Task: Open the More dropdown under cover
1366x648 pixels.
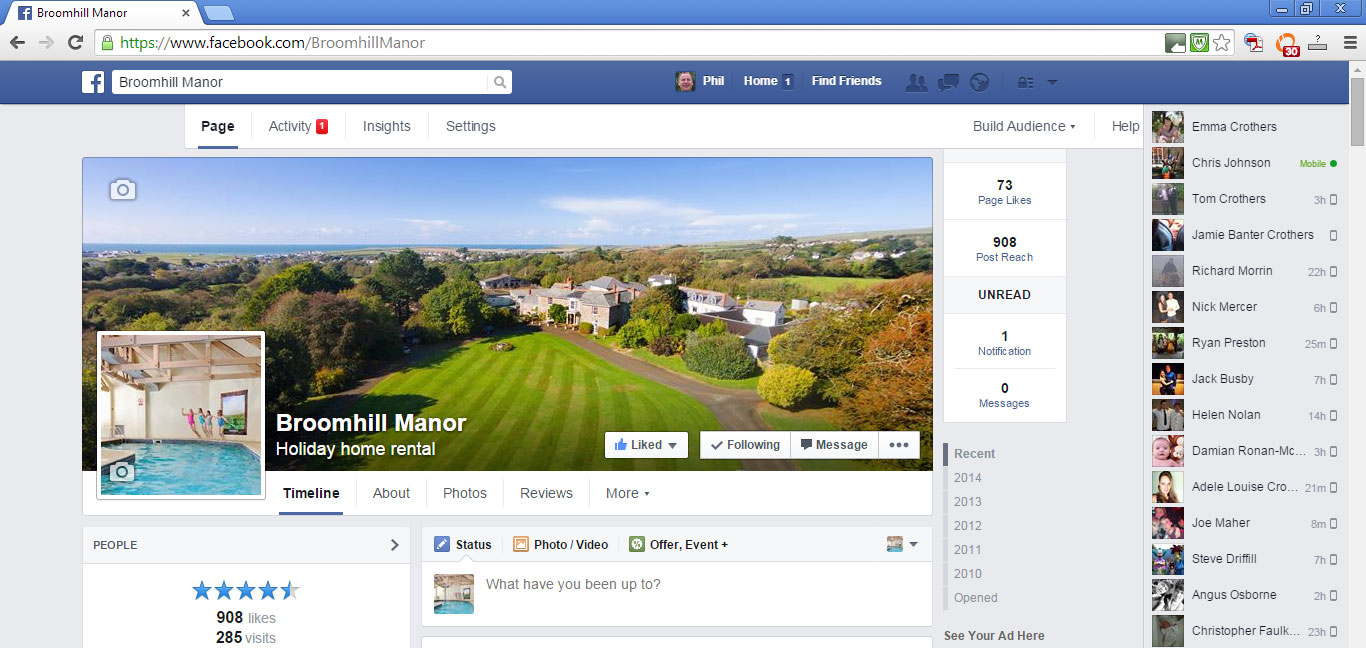Action: pyautogui.click(x=627, y=493)
